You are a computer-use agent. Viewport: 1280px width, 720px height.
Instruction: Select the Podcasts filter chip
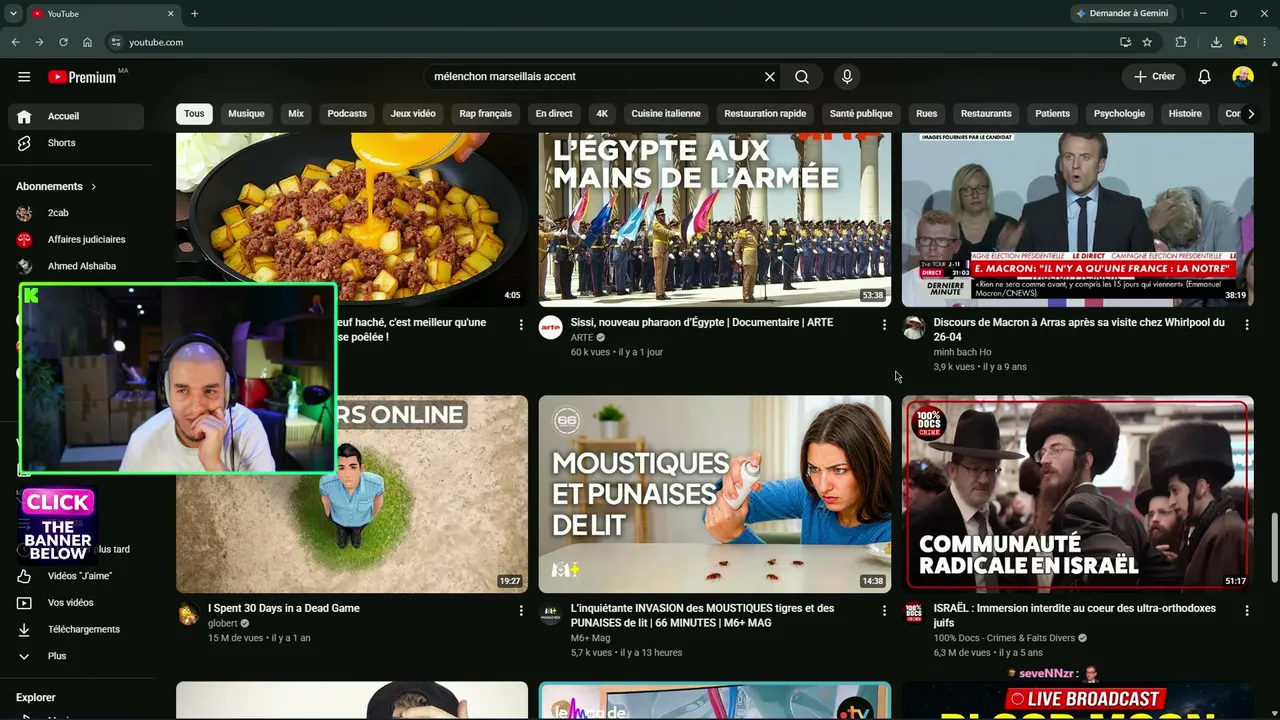(347, 114)
